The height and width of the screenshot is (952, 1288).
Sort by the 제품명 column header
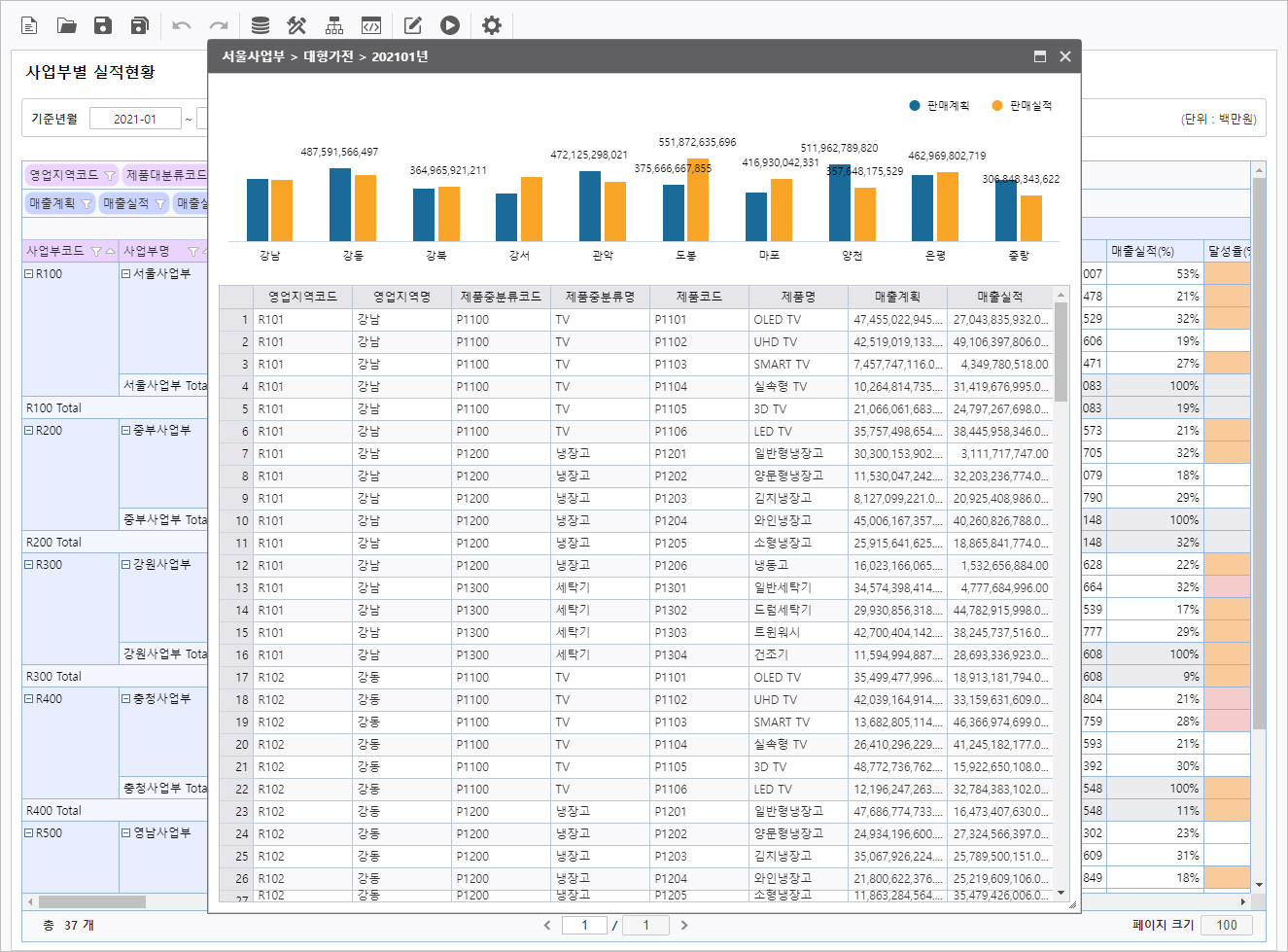pos(797,297)
